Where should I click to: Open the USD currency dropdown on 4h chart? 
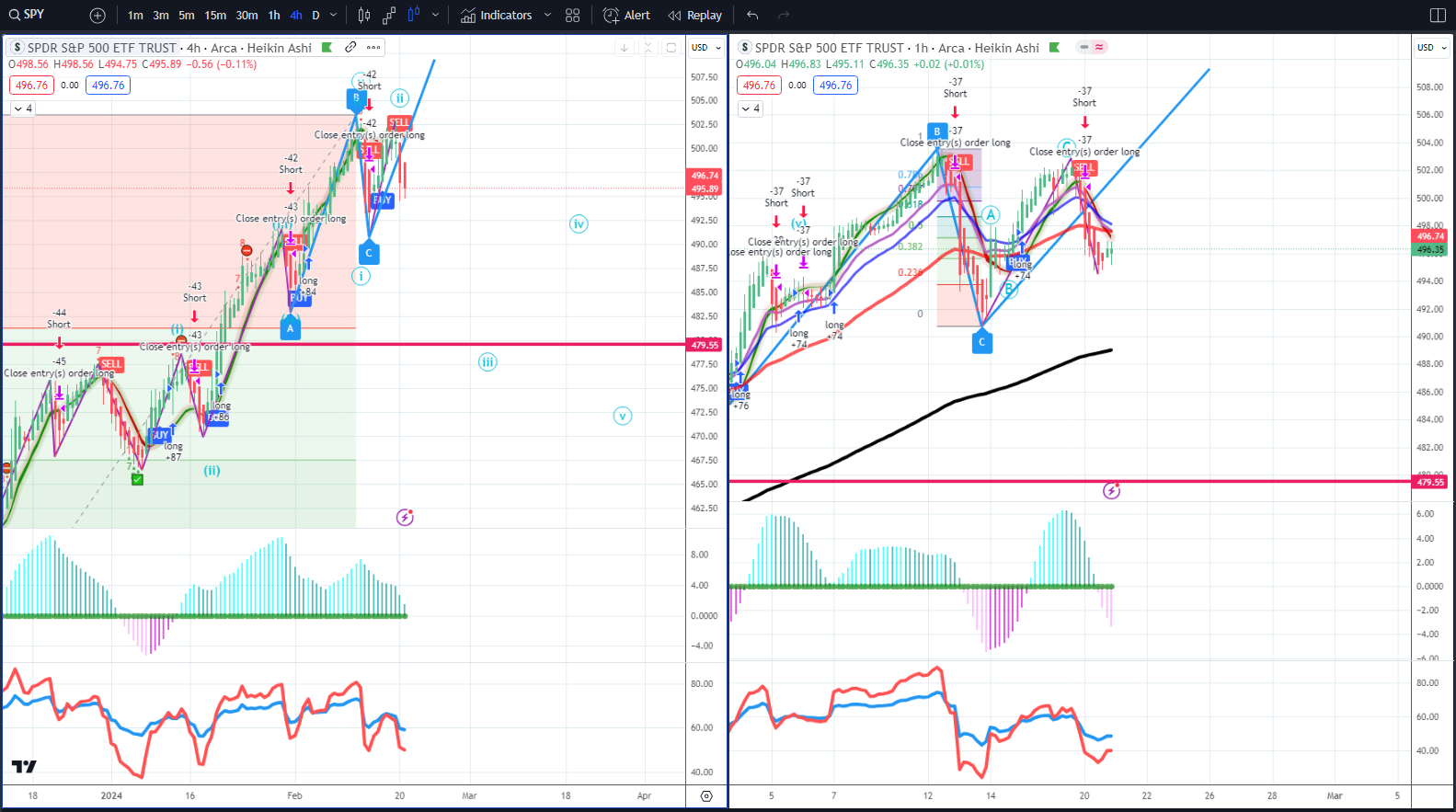[706, 48]
